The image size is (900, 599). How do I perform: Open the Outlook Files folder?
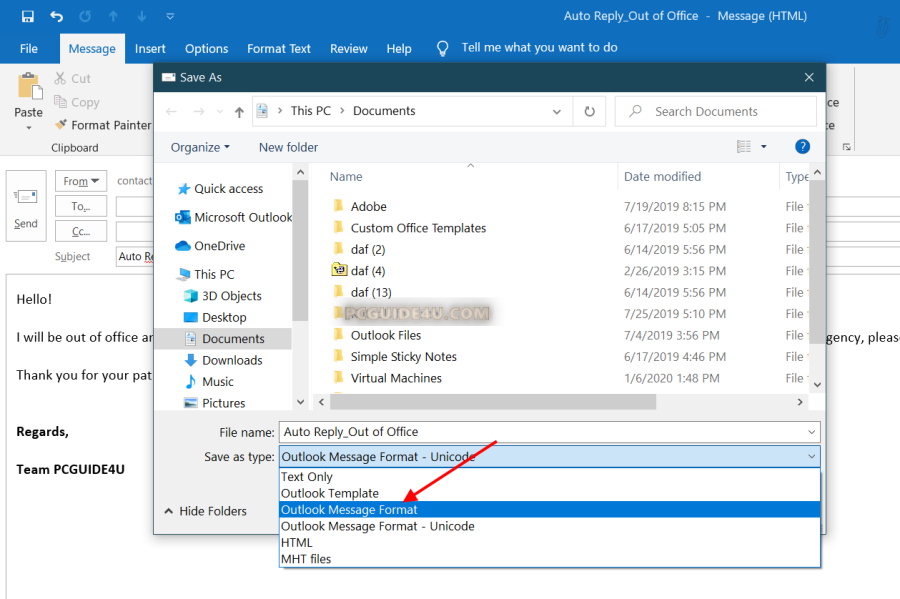point(385,335)
